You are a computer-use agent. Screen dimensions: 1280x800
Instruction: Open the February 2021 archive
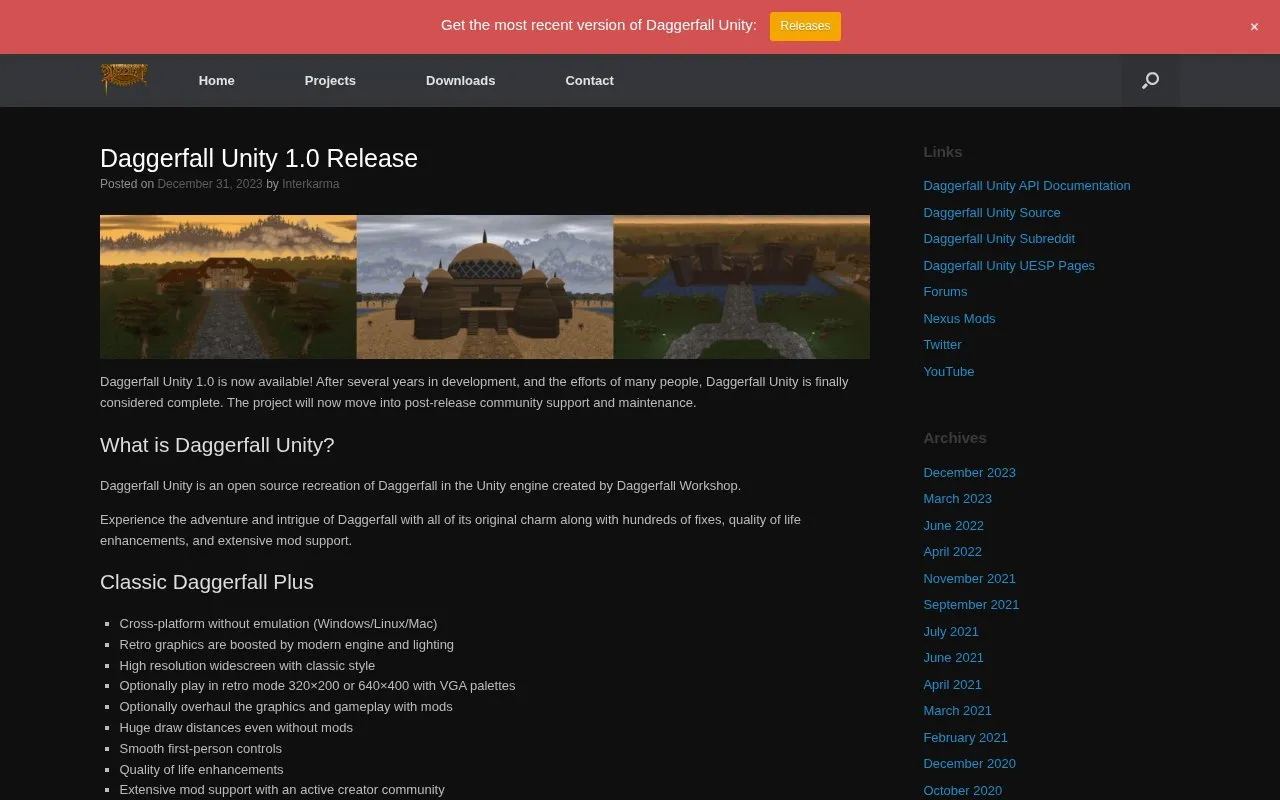pyautogui.click(x=965, y=737)
